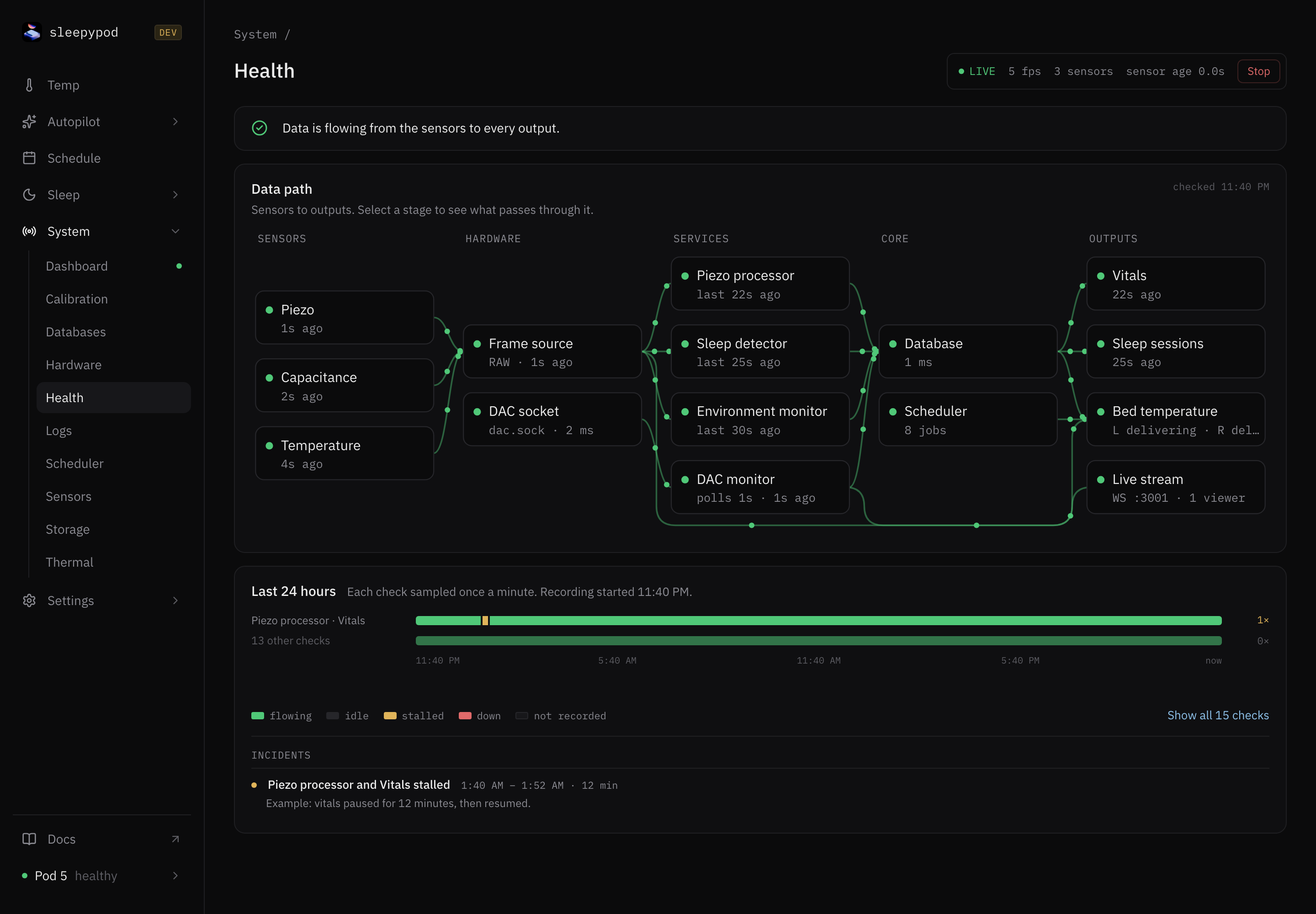This screenshot has width=1316, height=914.
Task: Select the Environment monitor stage
Action: coord(760,419)
